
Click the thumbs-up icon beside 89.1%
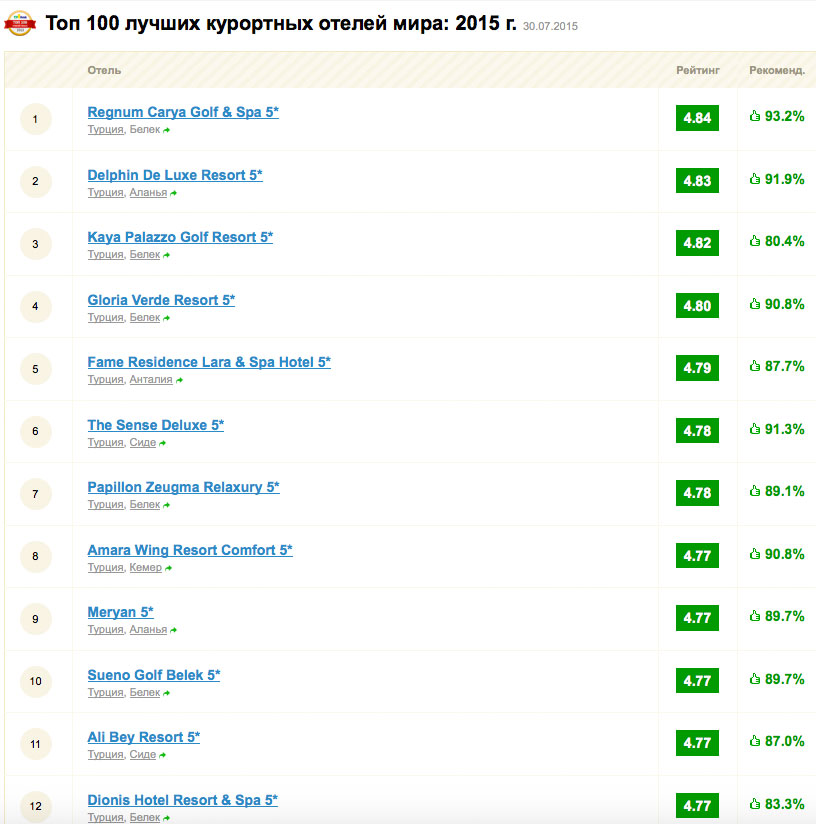point(755,491)
